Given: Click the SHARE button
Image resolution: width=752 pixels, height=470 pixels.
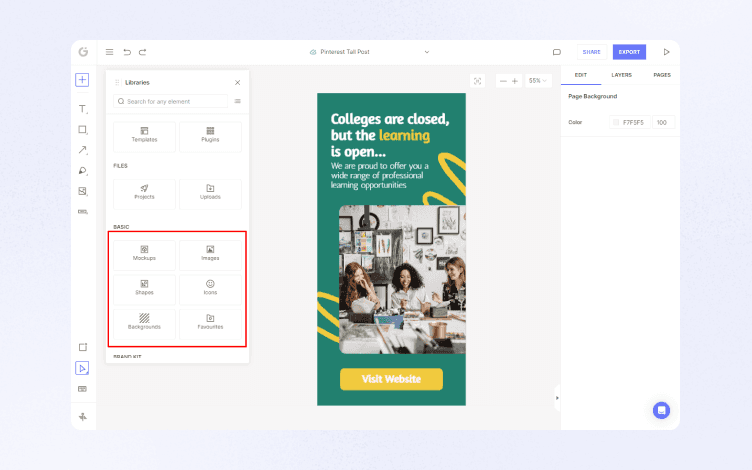Looking at the screenshot, I should (x=591, y=52).
